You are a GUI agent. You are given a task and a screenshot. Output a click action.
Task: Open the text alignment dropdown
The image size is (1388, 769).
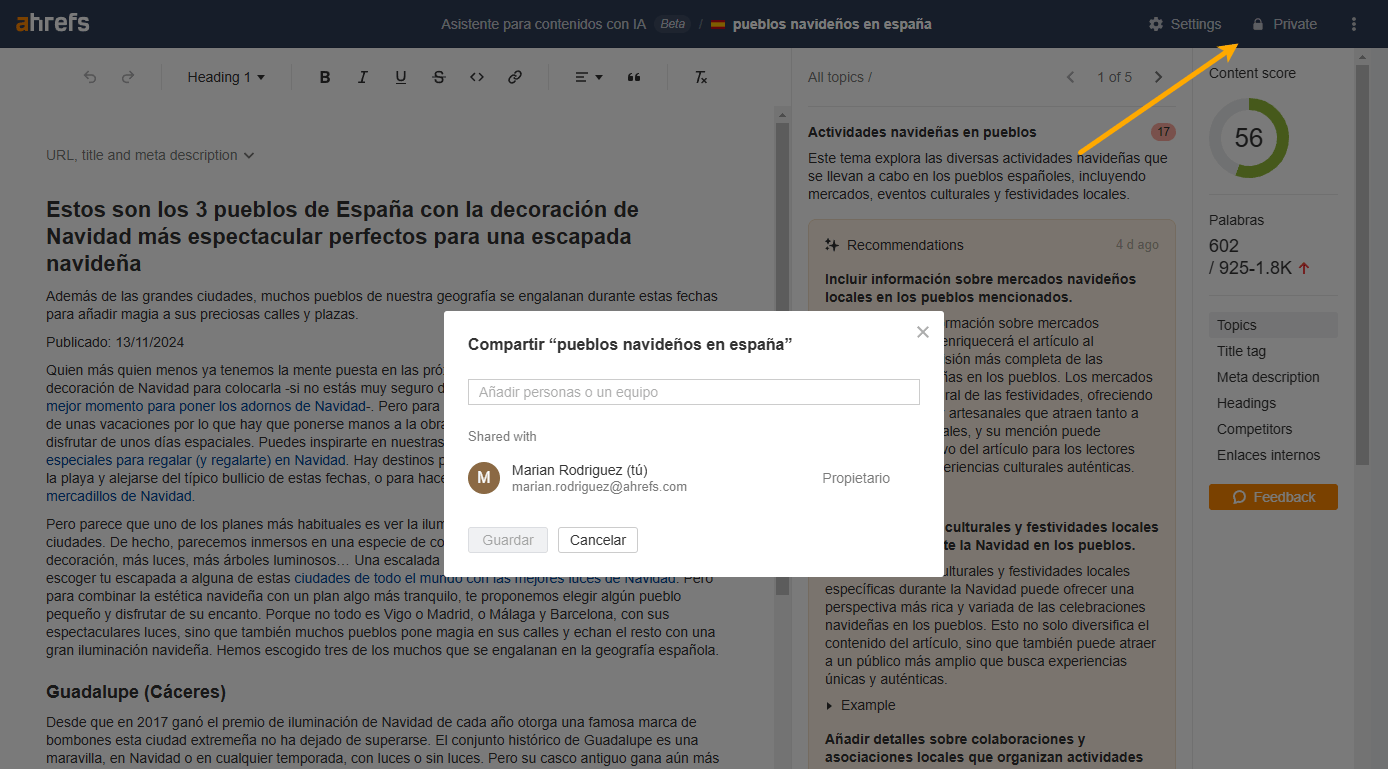pyautogui.click(x=589, y=77)
